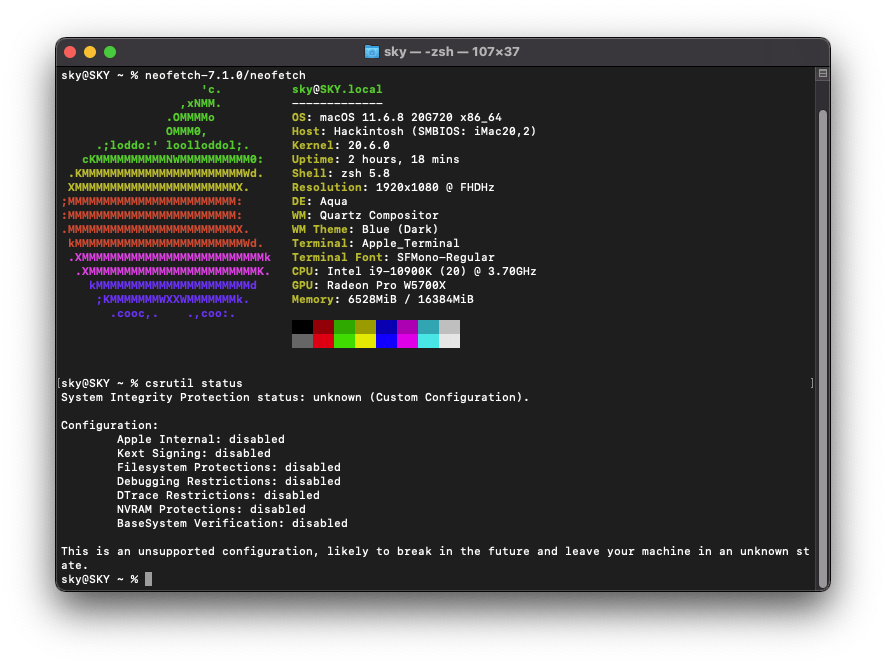Image resolution: width=886 pixels, height=665 pixels.
Task: Click the bright cyan color block
Action: click(x=428, y=341)
